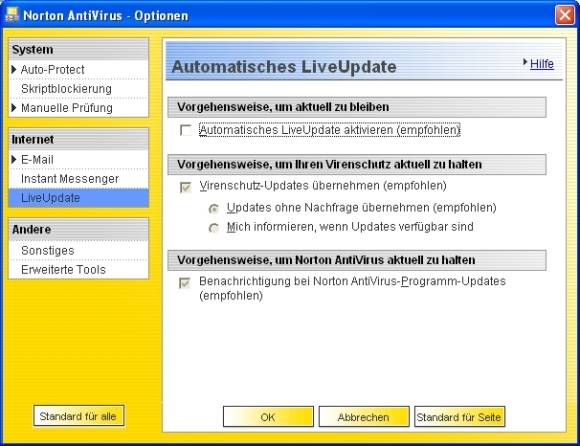This screenshot has height=446, width=580.
Task: Close the Optionen window
Action: [564, 15]
